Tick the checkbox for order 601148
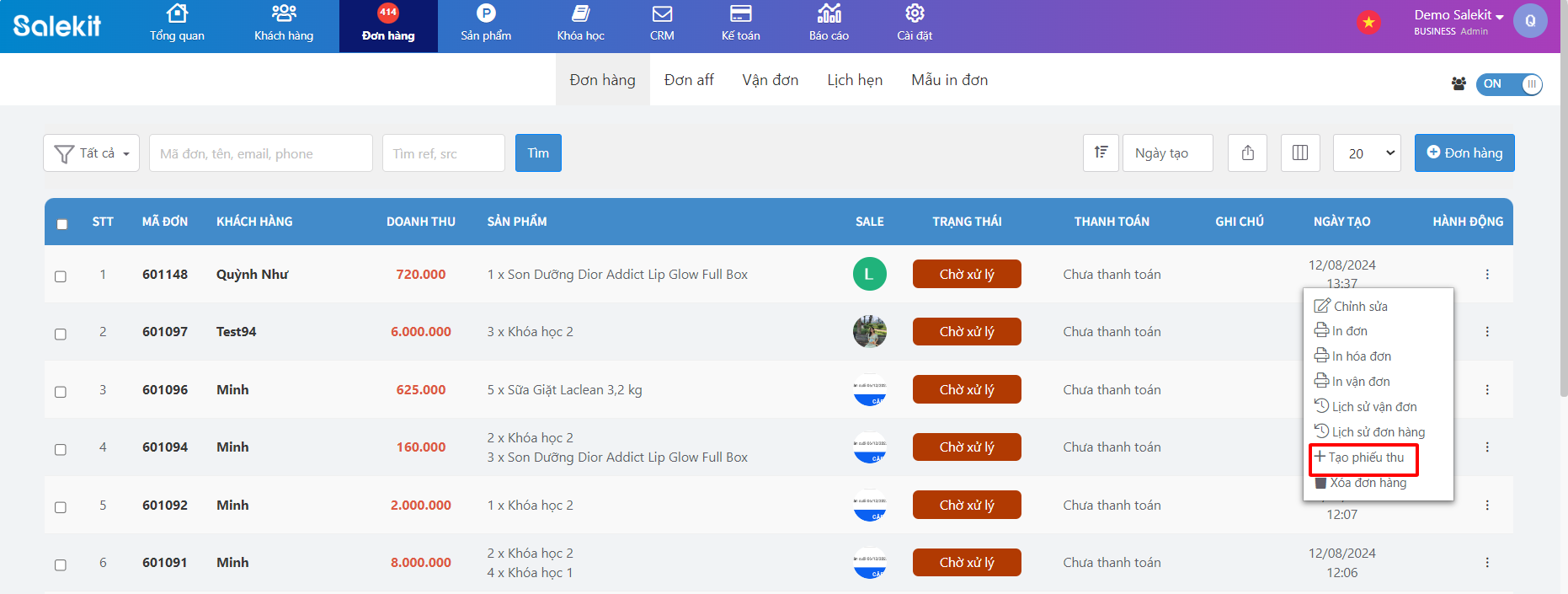 pyautogui.click(x=61, y=276)
